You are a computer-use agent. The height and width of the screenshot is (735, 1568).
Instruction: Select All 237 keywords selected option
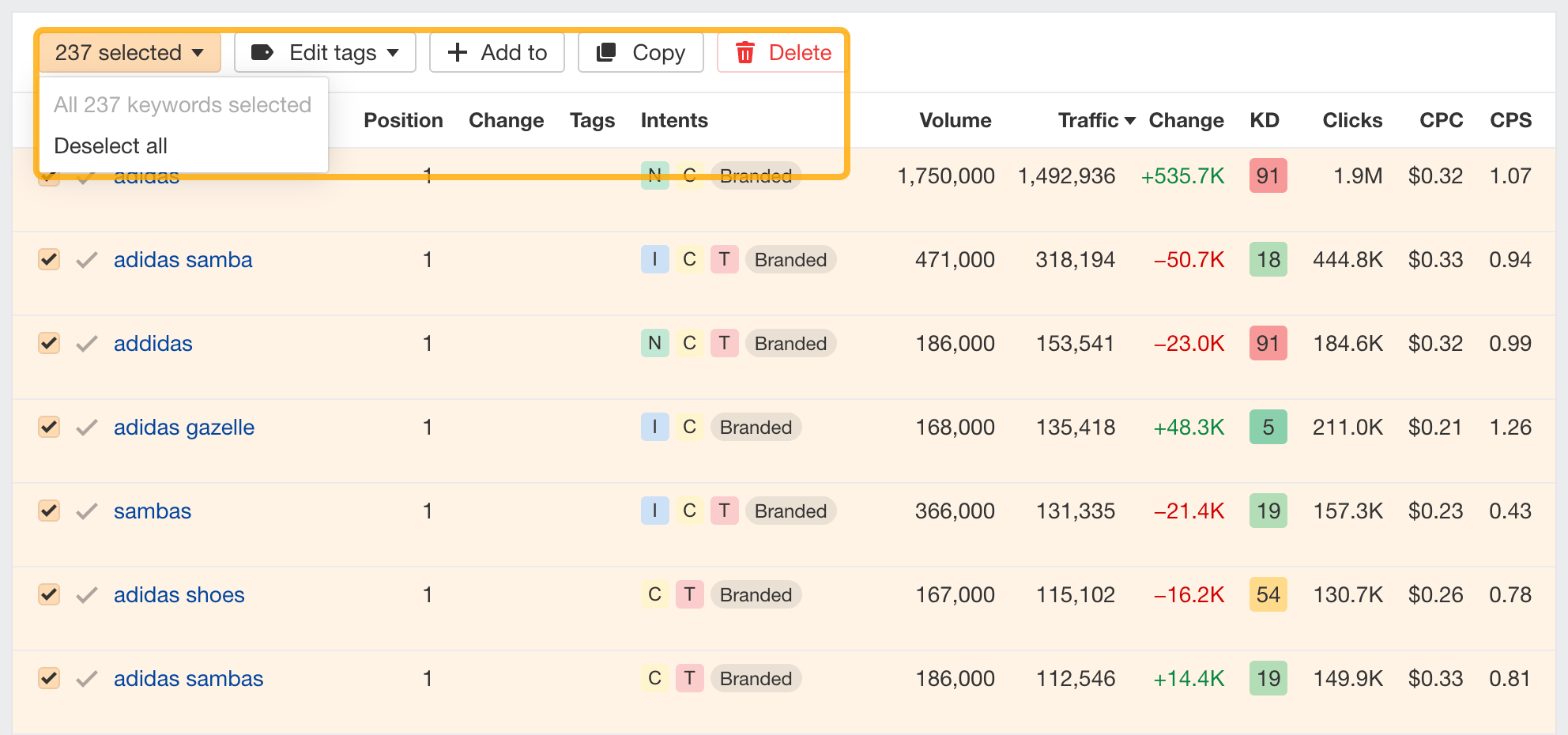point(183,105)
